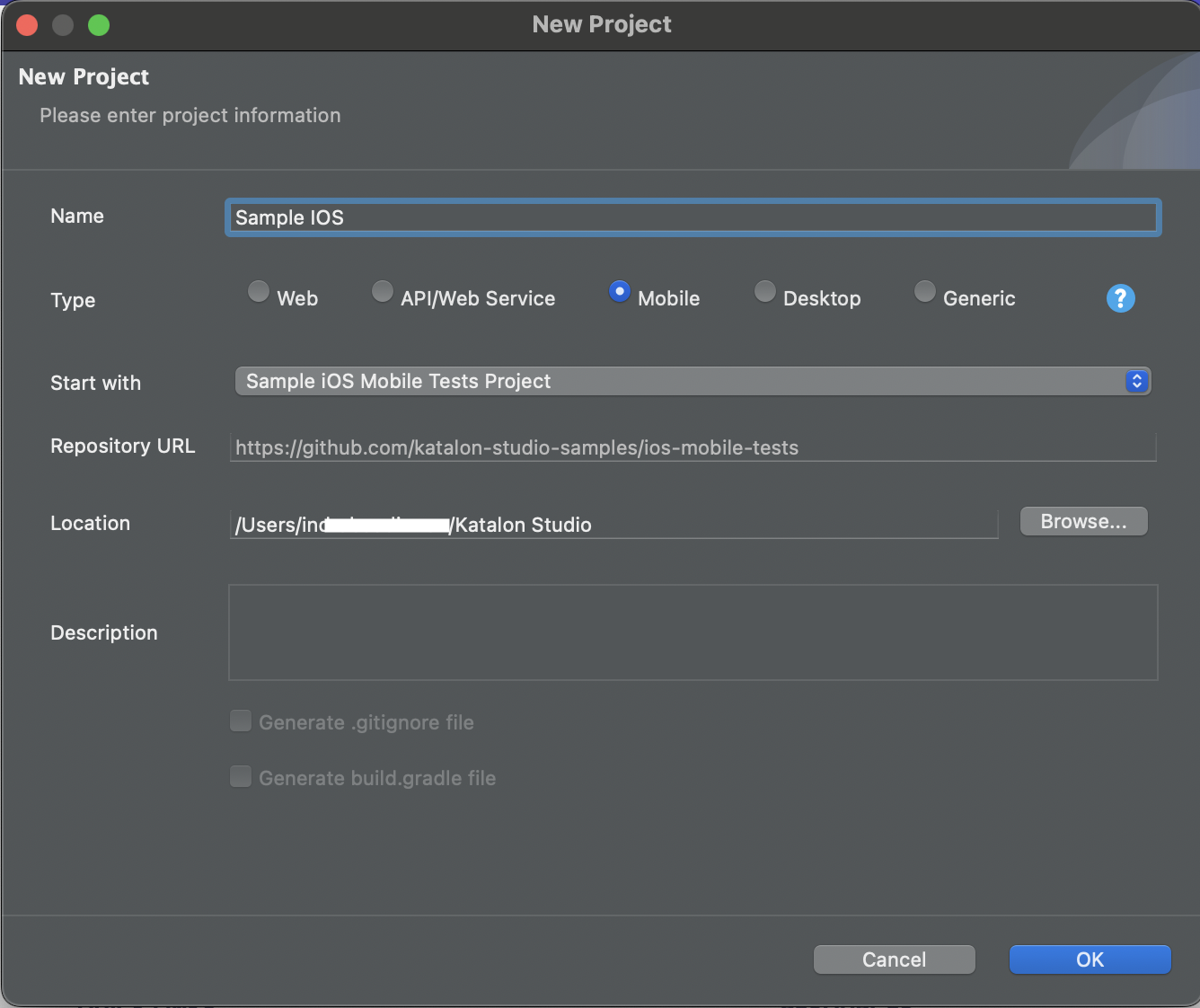
Task: Focus the project Name text field
Action: (x=692, y=217)
